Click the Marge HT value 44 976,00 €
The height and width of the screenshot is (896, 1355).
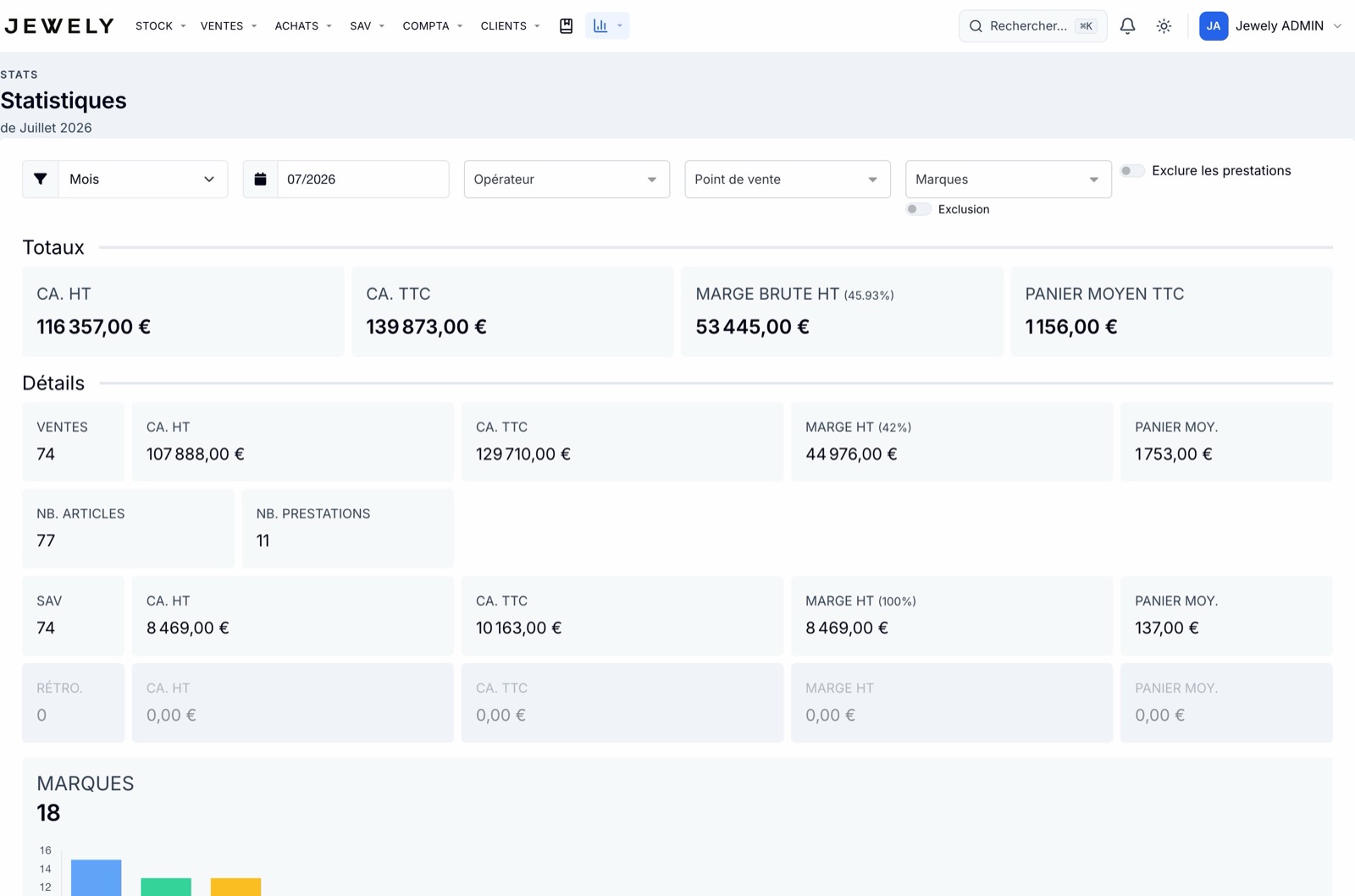851,454
